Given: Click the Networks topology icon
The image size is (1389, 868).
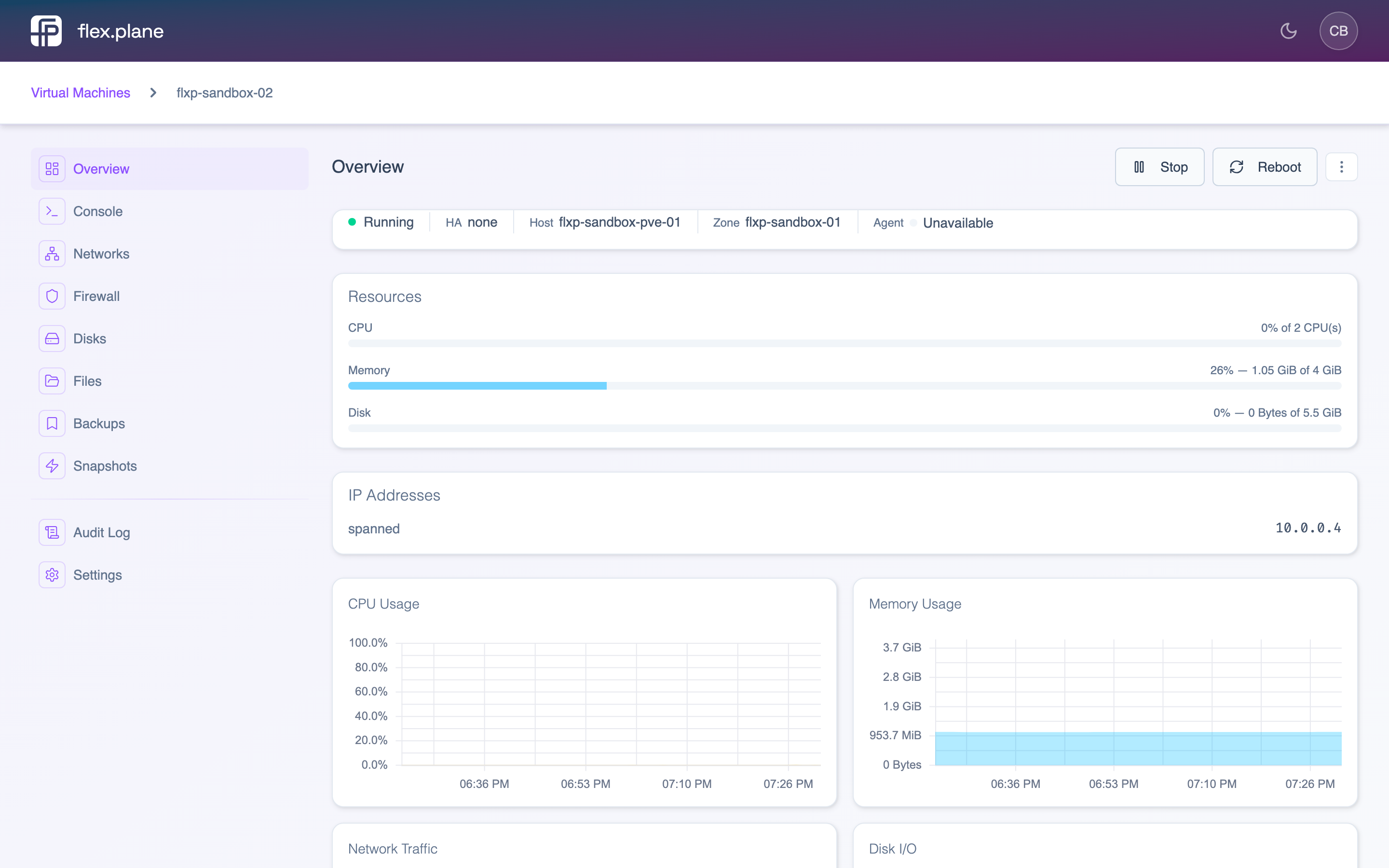Looking at the screenshot, I should pos(52,254).
